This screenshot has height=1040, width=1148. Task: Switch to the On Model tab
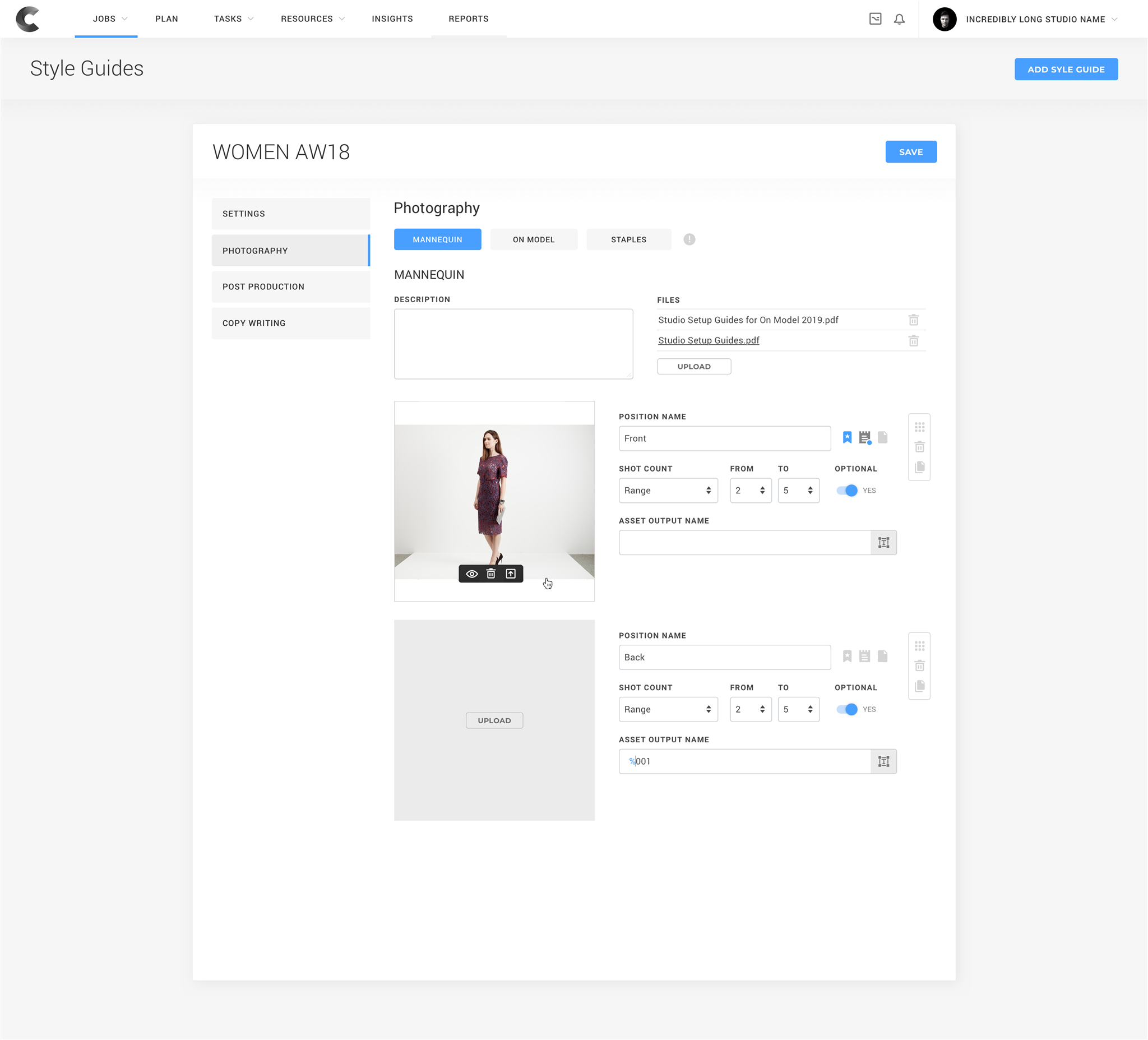[x=533, y=239]
